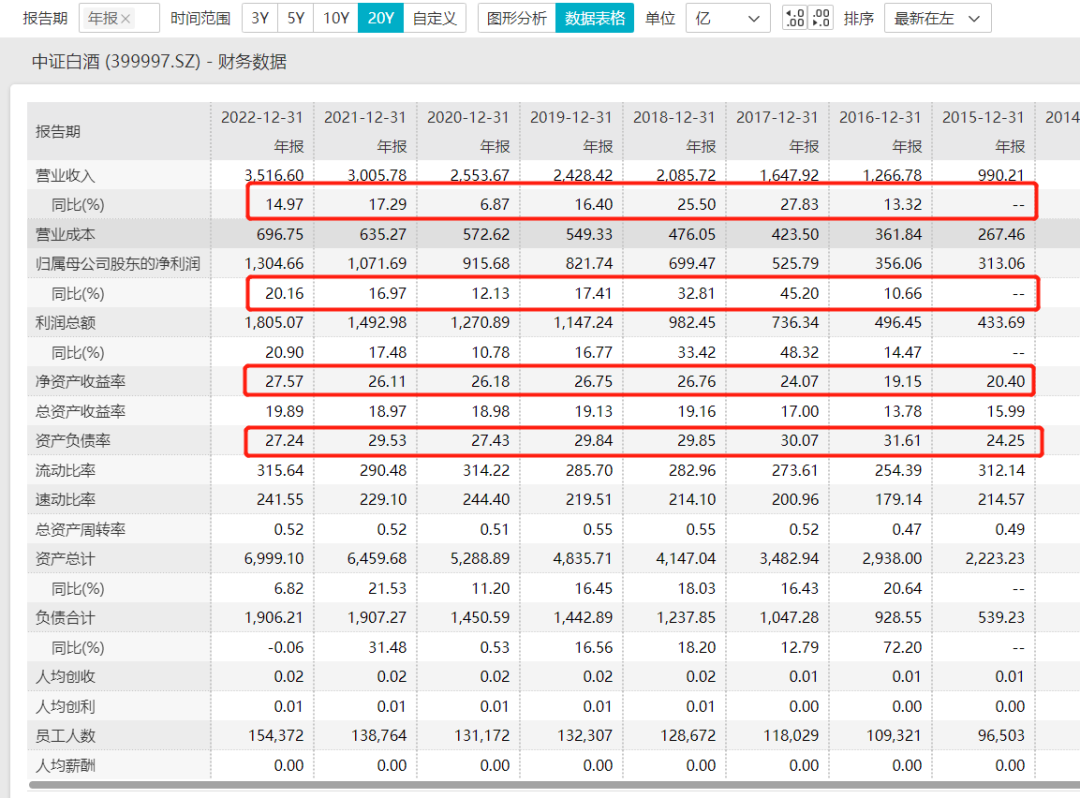Click the 1,304.66 net profit cell
This screenshot has height=798, width=1080.
274,264
